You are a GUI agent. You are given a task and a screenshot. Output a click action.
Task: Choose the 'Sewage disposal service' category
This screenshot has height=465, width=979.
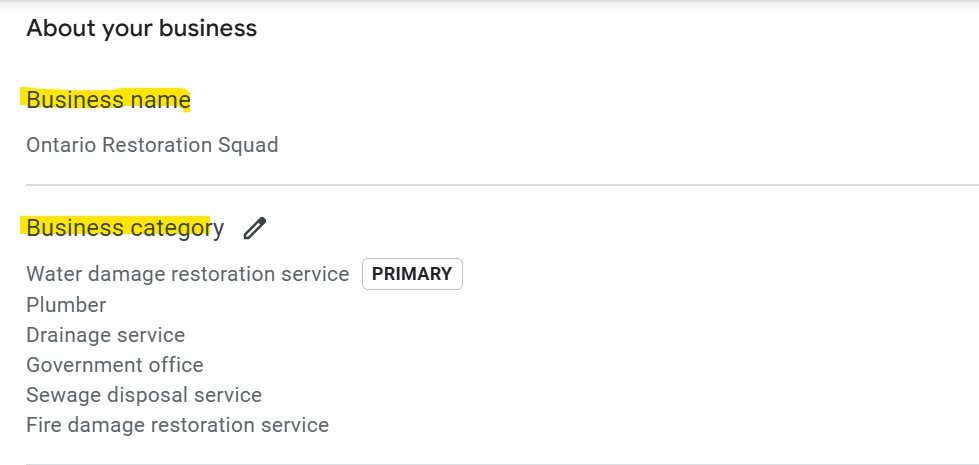[144, 395]
